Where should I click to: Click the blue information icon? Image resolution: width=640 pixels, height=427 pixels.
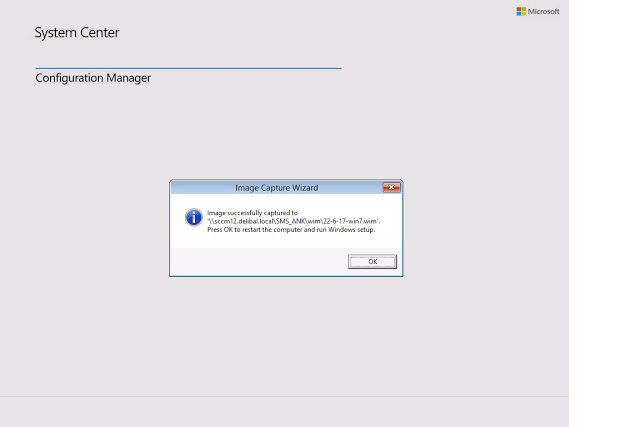(x=194, y=217)
